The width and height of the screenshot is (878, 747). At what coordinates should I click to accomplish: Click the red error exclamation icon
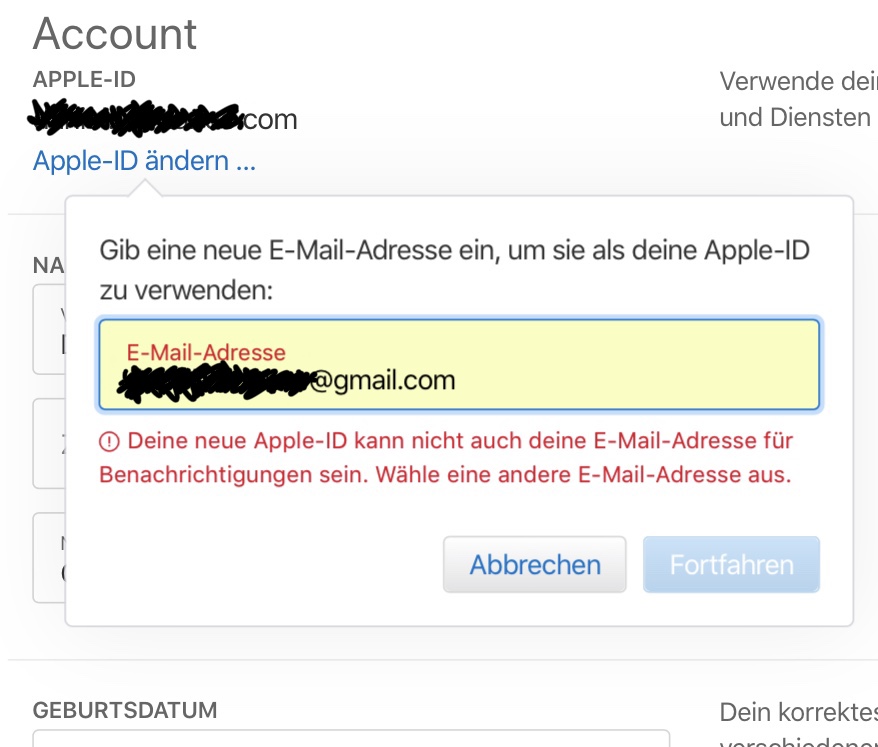(x=109, y=441)
